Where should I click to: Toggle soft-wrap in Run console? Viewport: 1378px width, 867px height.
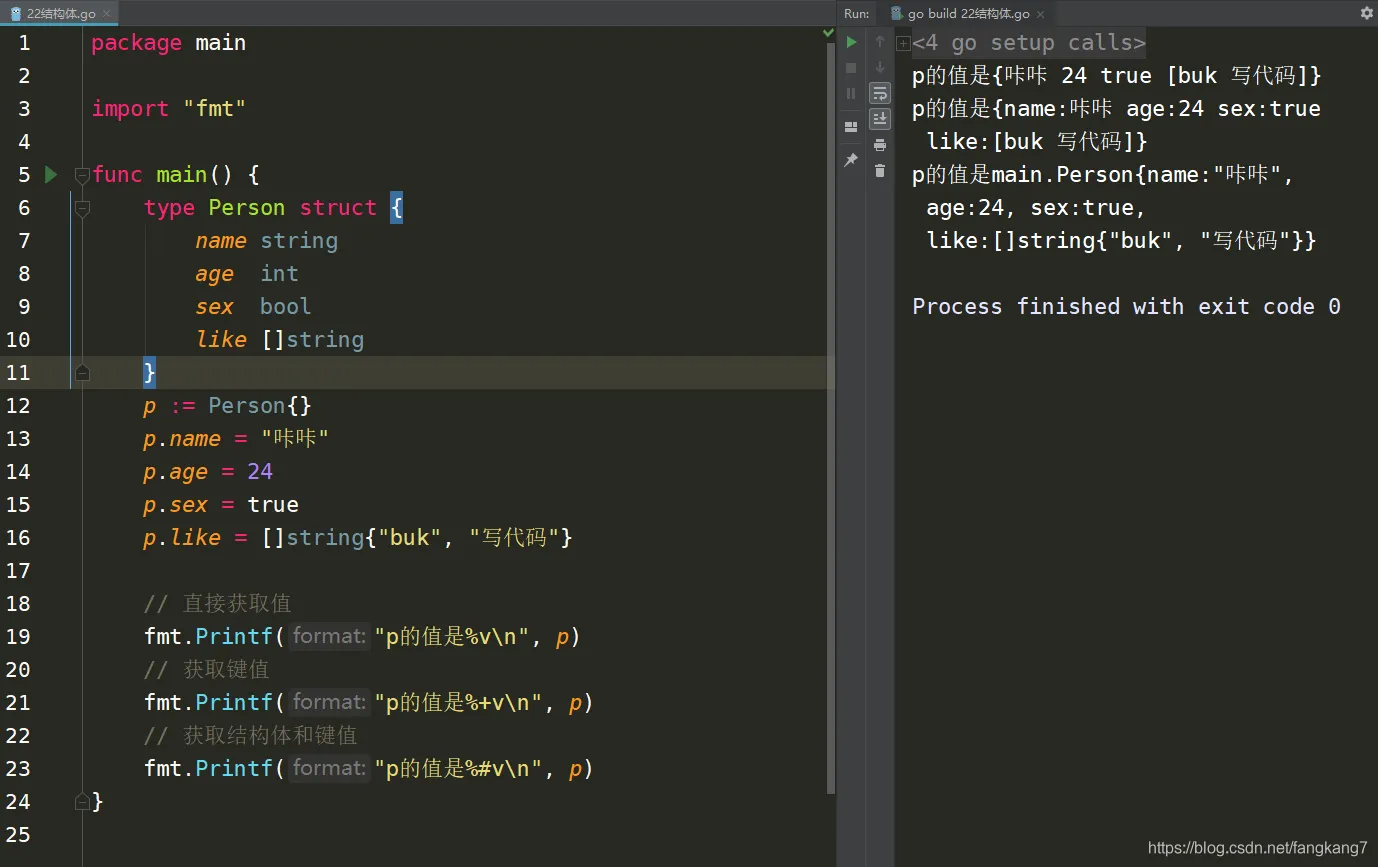pyautogui.click(x=880, y=93)
